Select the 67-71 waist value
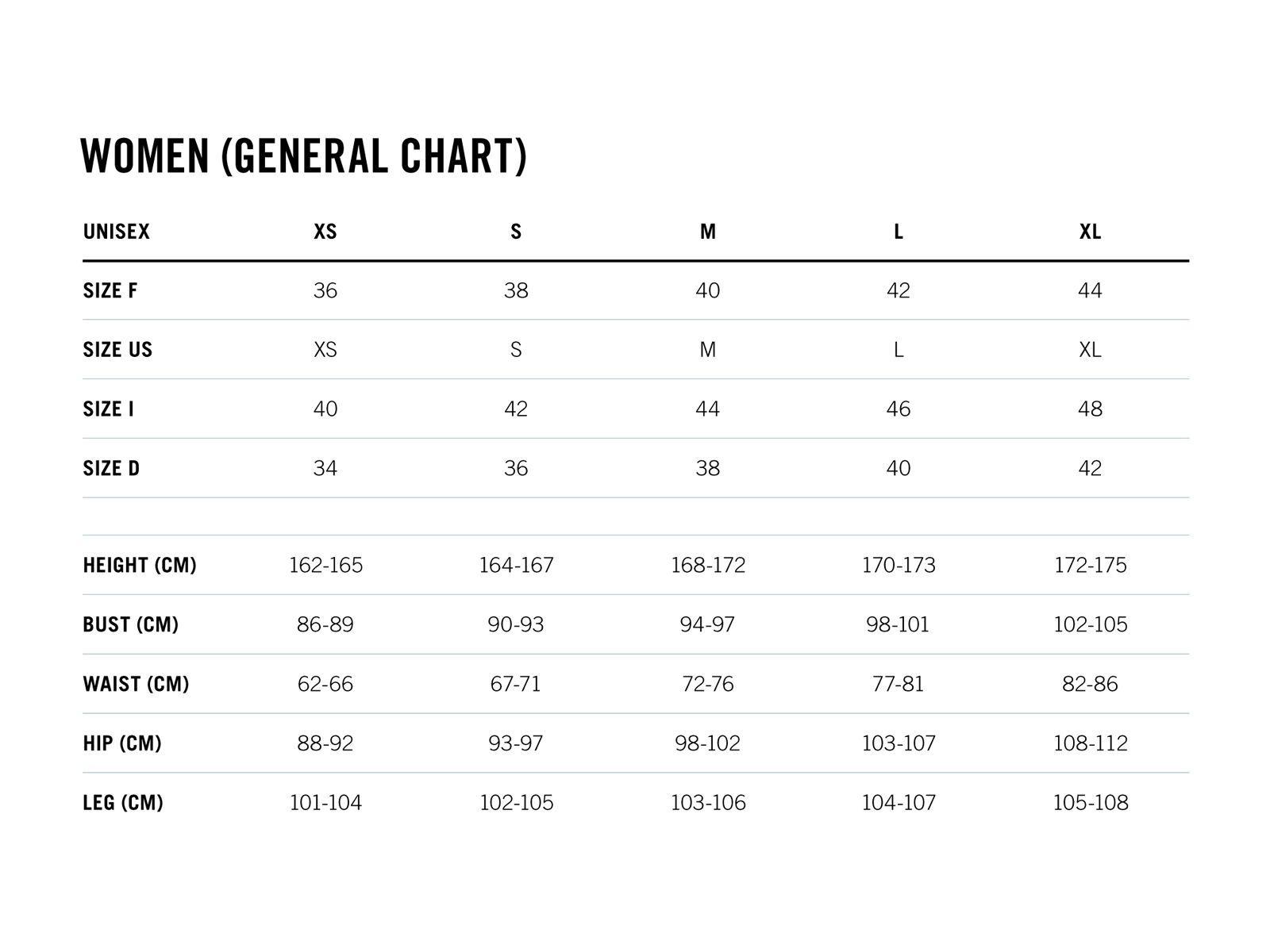Viewport: 1270px width, 952px height. point(515,684)
